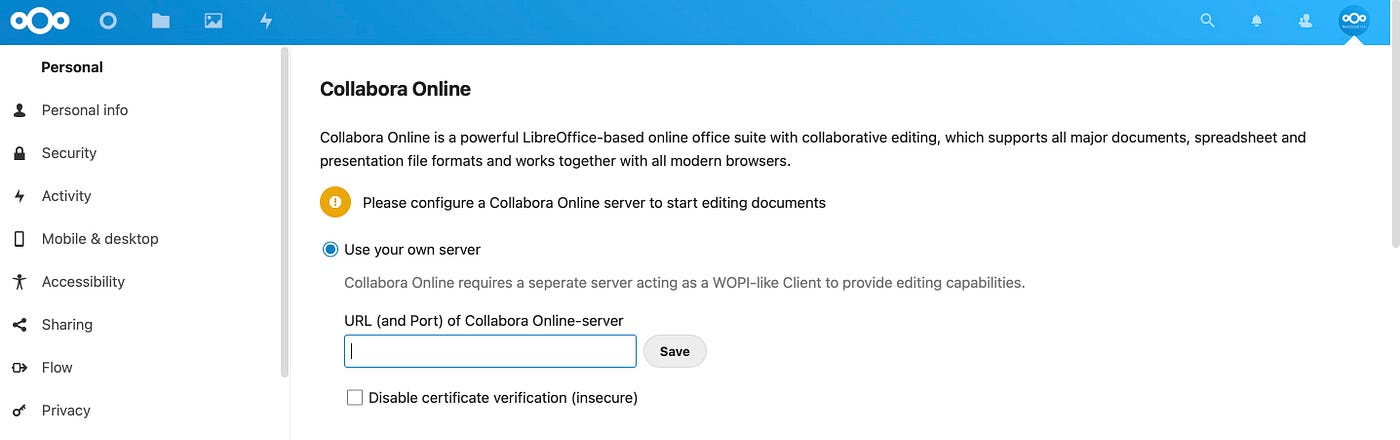
Task: Click the orange warning icon
Action: [x=335, y=202]
